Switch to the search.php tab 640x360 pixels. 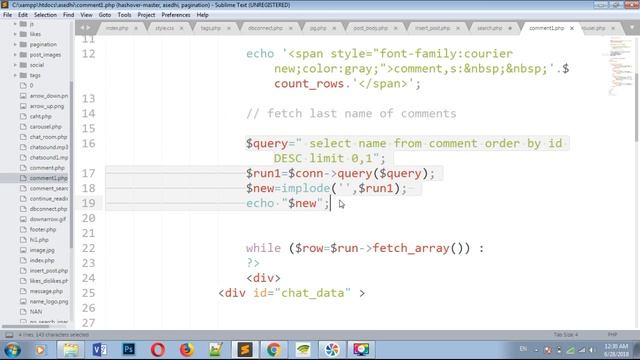490,28
